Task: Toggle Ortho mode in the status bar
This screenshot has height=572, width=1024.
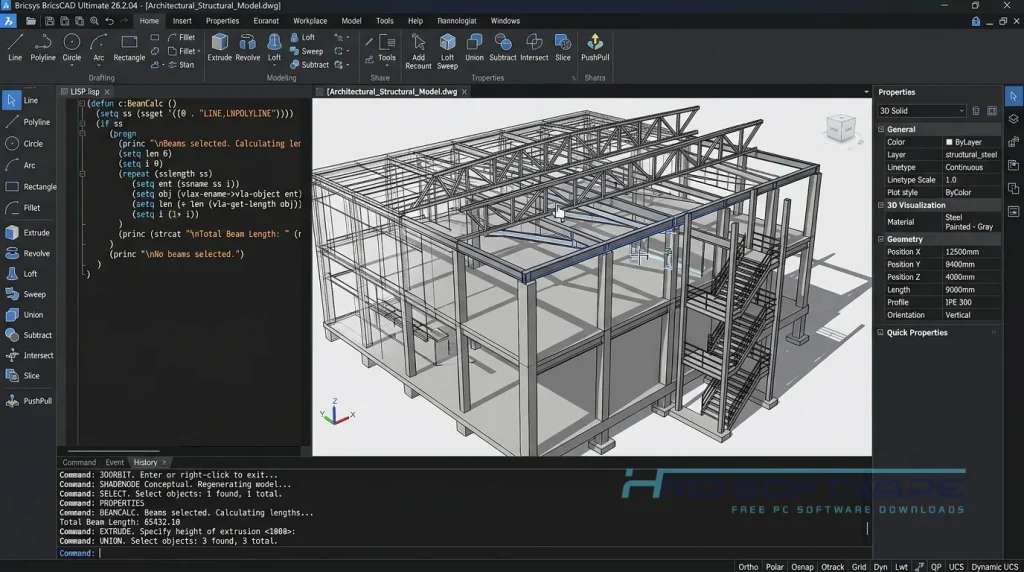Action: [748, 567]
